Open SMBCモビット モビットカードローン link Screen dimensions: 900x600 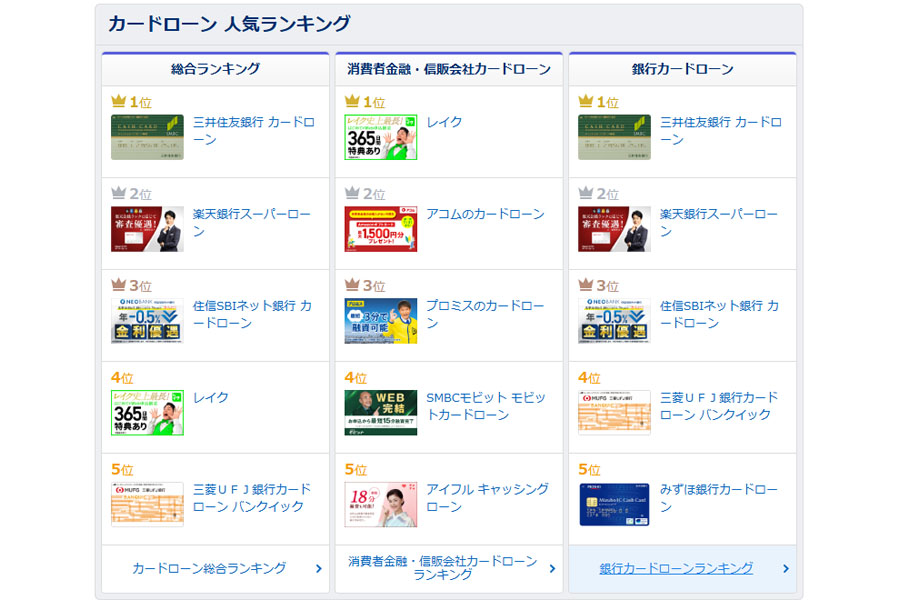tap(486, 406)
